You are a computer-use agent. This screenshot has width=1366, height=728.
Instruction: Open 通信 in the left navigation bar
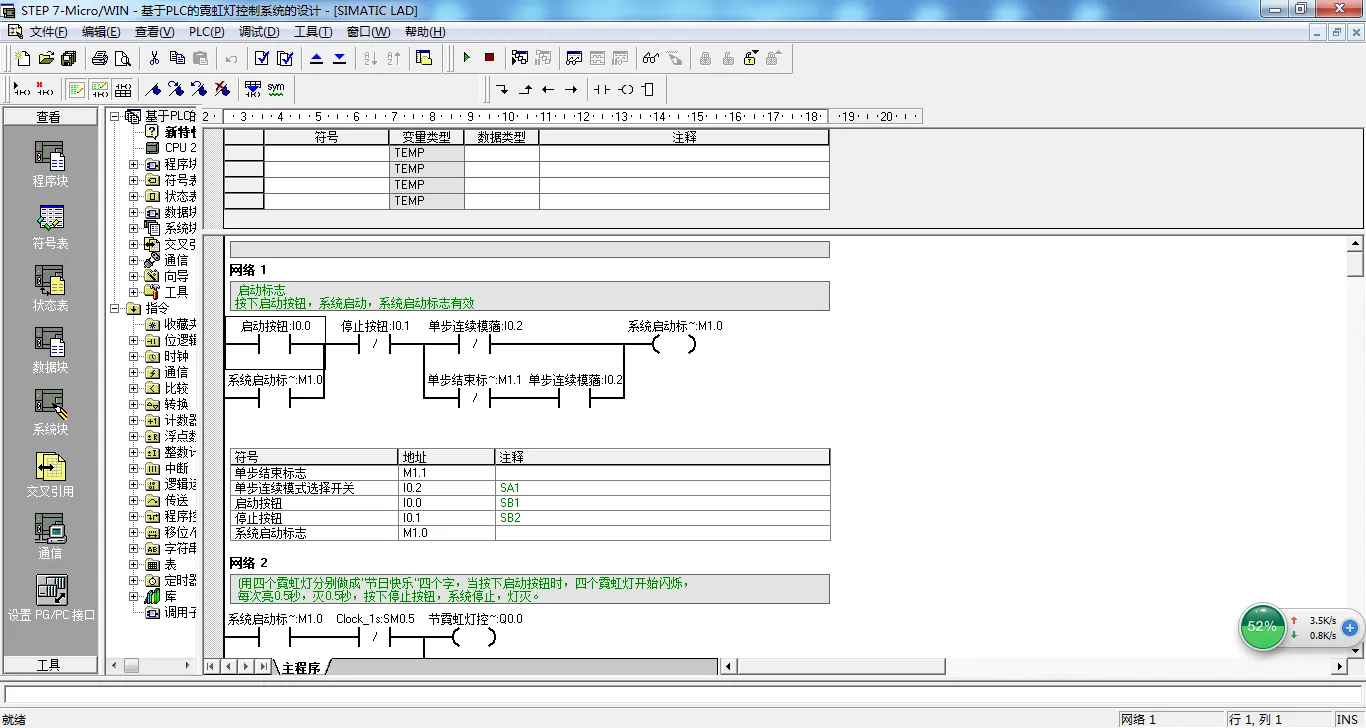tap(50, 537)
